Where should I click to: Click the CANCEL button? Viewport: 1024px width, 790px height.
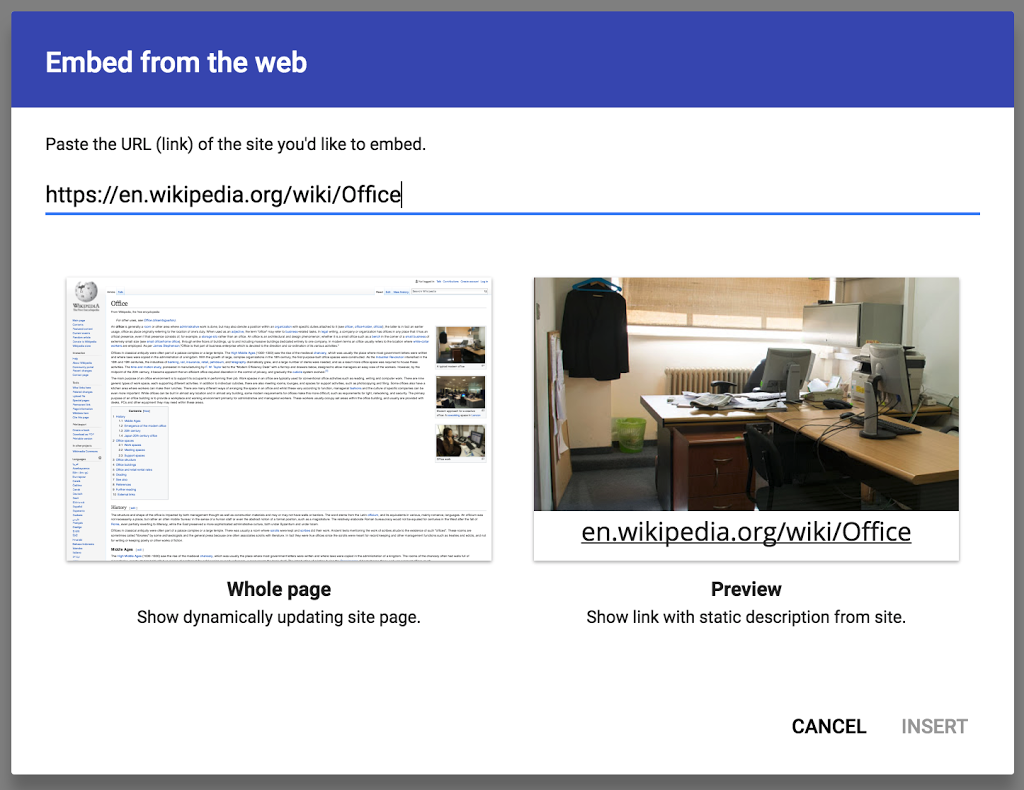[829, 727]
